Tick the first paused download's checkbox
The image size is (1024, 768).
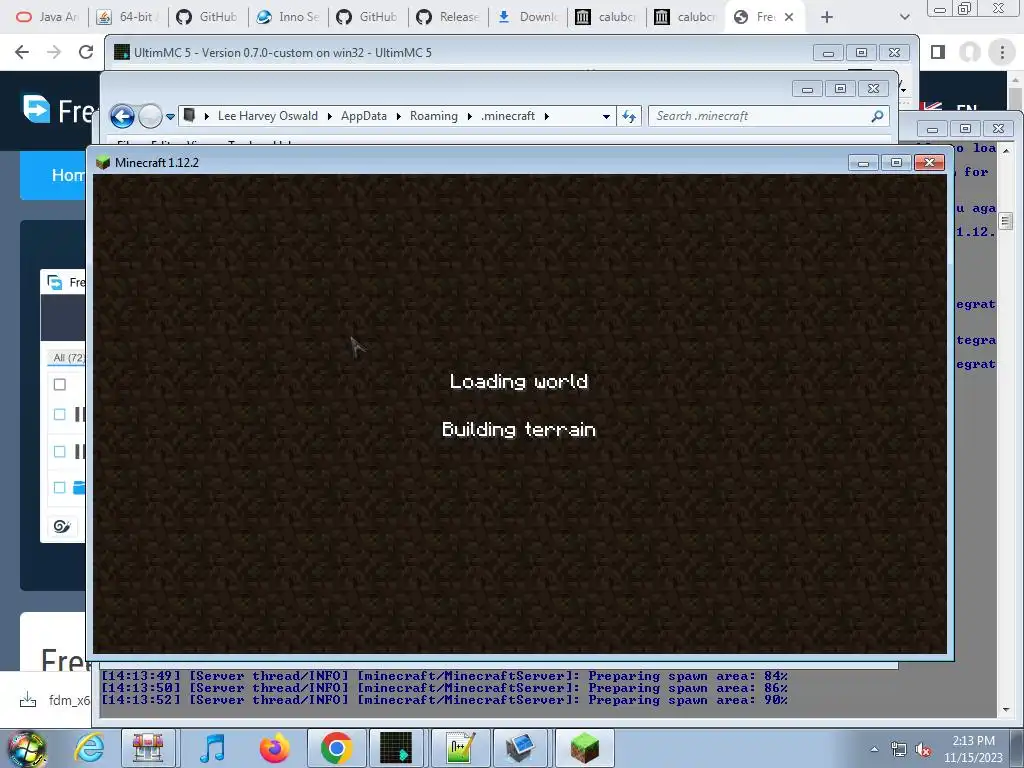pos(59,414)
